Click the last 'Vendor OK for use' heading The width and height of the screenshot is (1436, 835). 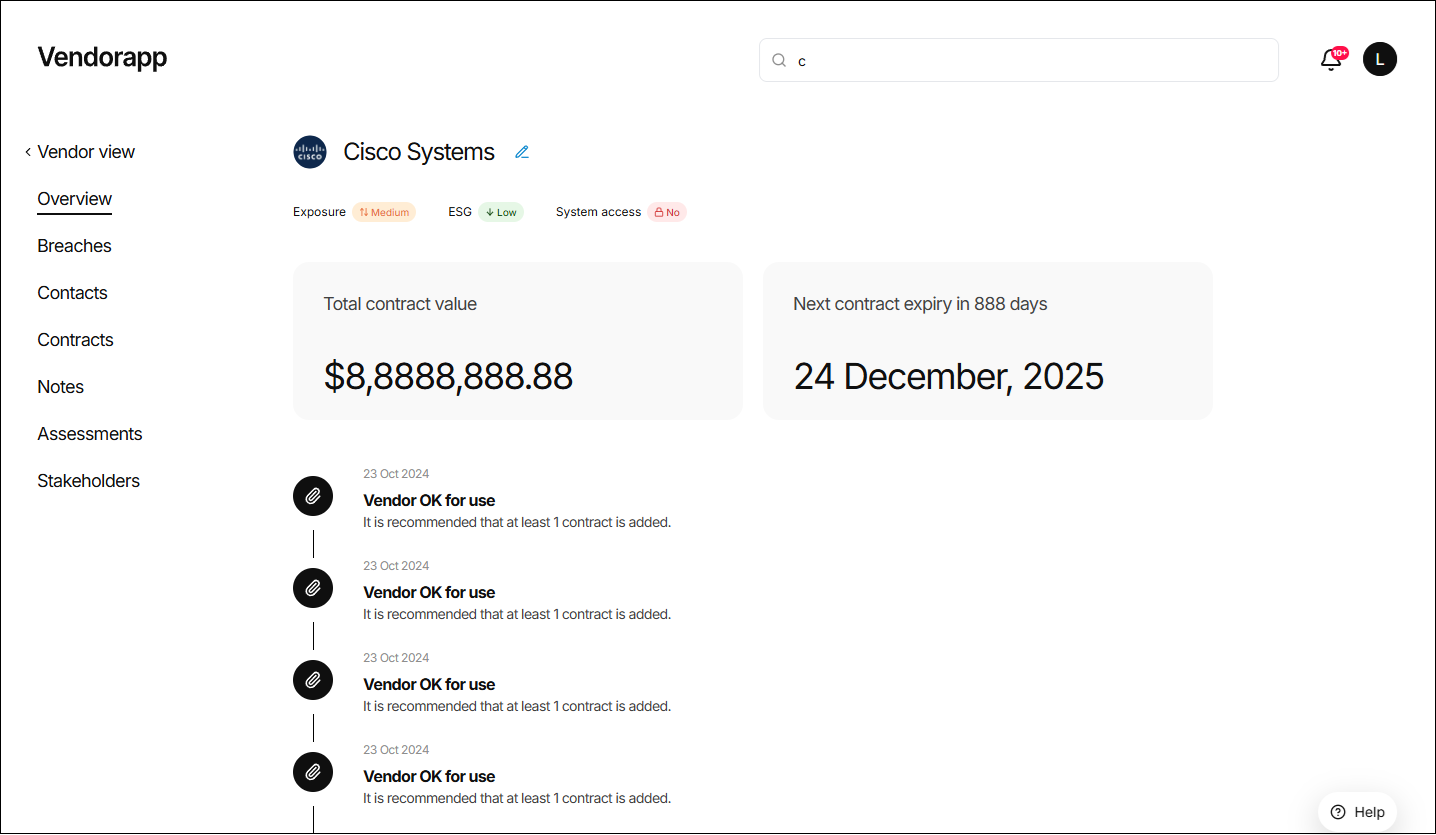tap(429, 776)
